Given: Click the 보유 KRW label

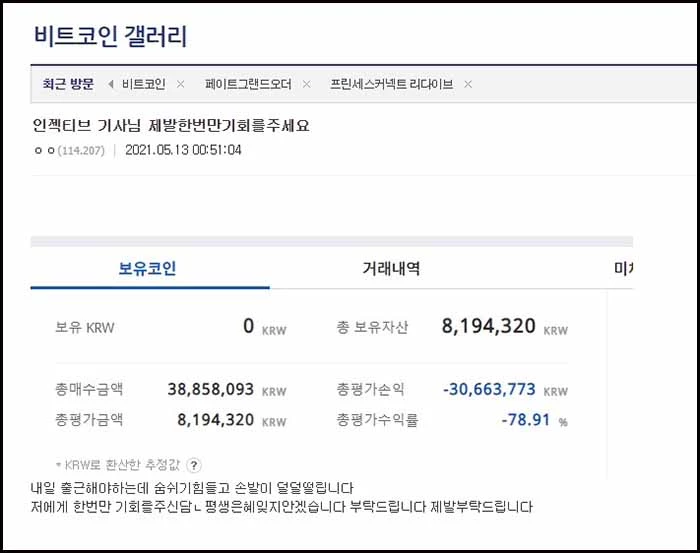Looking at the screenshot, I should (x=84, y=328).
